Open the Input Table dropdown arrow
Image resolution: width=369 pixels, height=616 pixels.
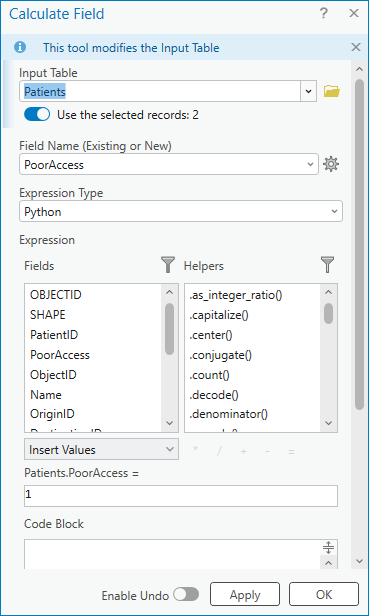[308, 92]
